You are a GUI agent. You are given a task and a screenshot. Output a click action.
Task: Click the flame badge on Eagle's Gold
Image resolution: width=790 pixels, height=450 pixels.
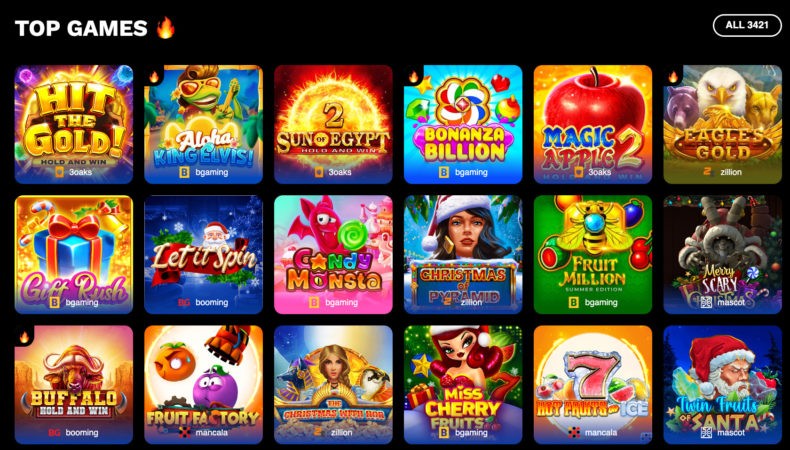coord(673,77)
